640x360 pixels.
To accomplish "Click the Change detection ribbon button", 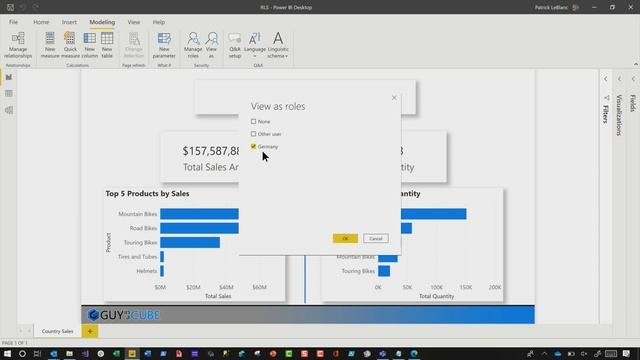I will [x=134, y=45].
